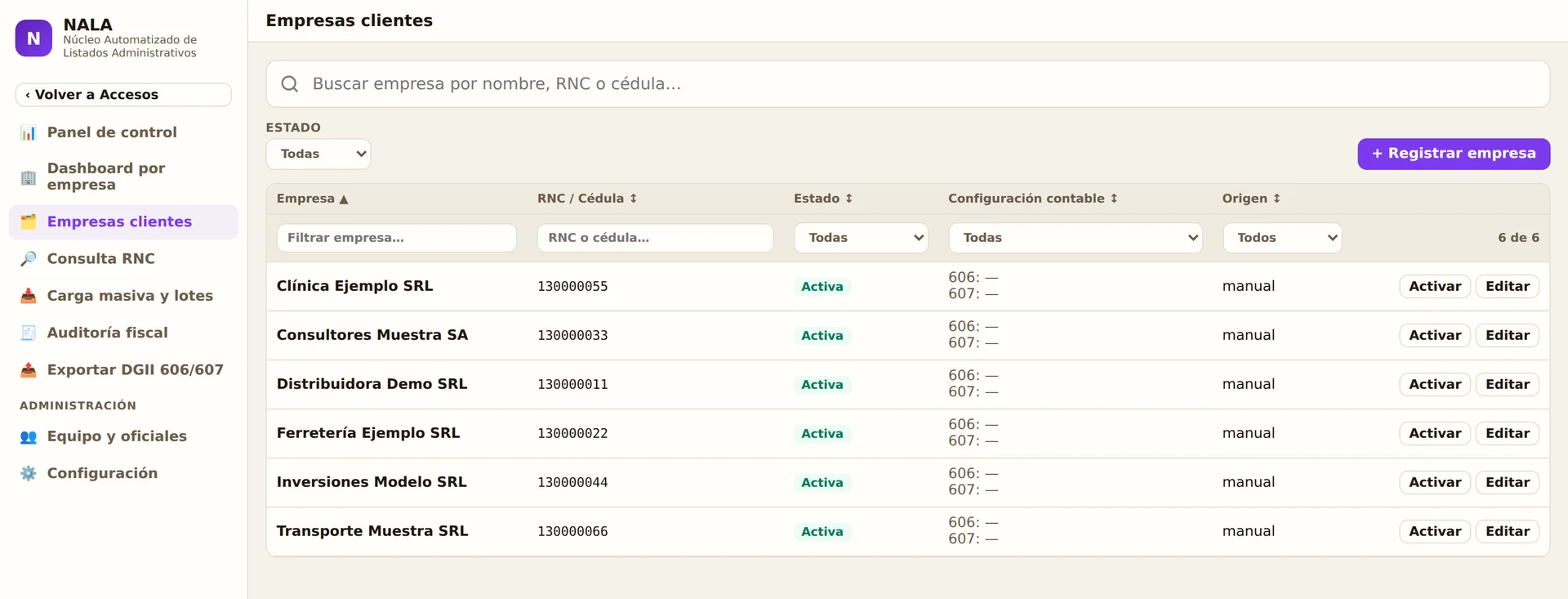This screenshot has width=1568, height=599.
Task: Open Panel de control menu item
Action: 123,132
